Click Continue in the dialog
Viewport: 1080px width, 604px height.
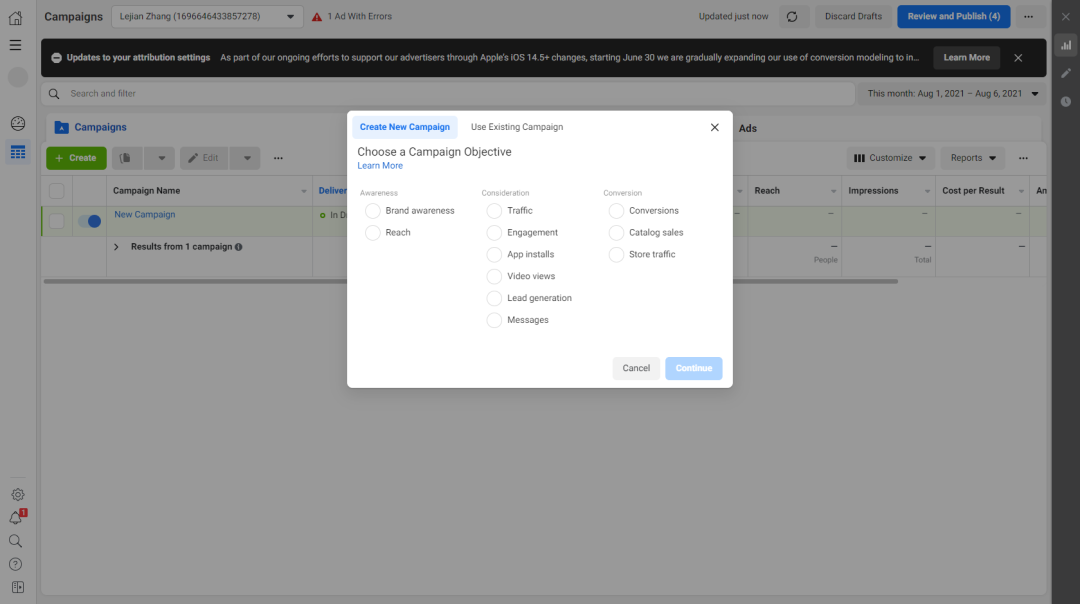pyautogui.click(x=694, y=368)
